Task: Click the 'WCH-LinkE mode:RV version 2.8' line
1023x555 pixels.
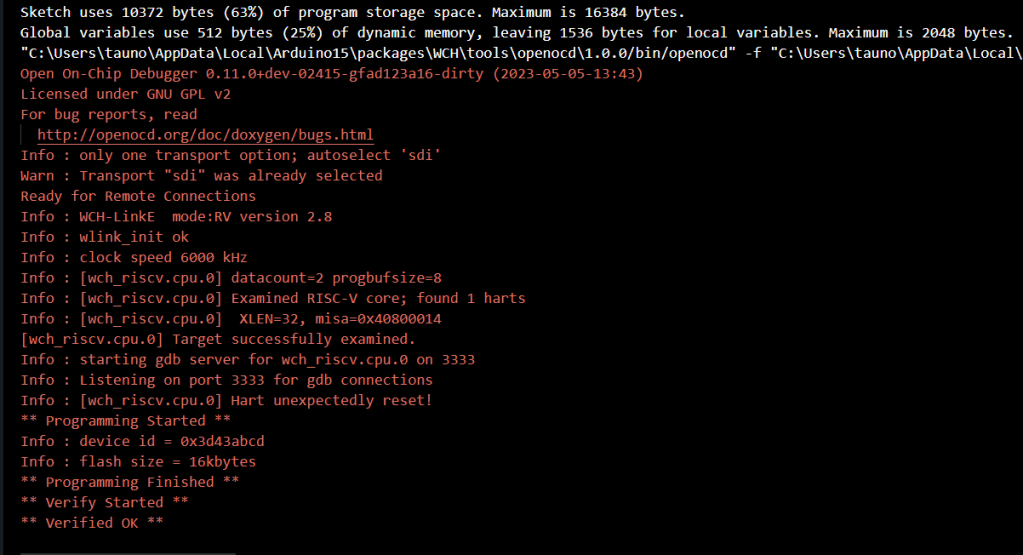Action: coord(176,216)
